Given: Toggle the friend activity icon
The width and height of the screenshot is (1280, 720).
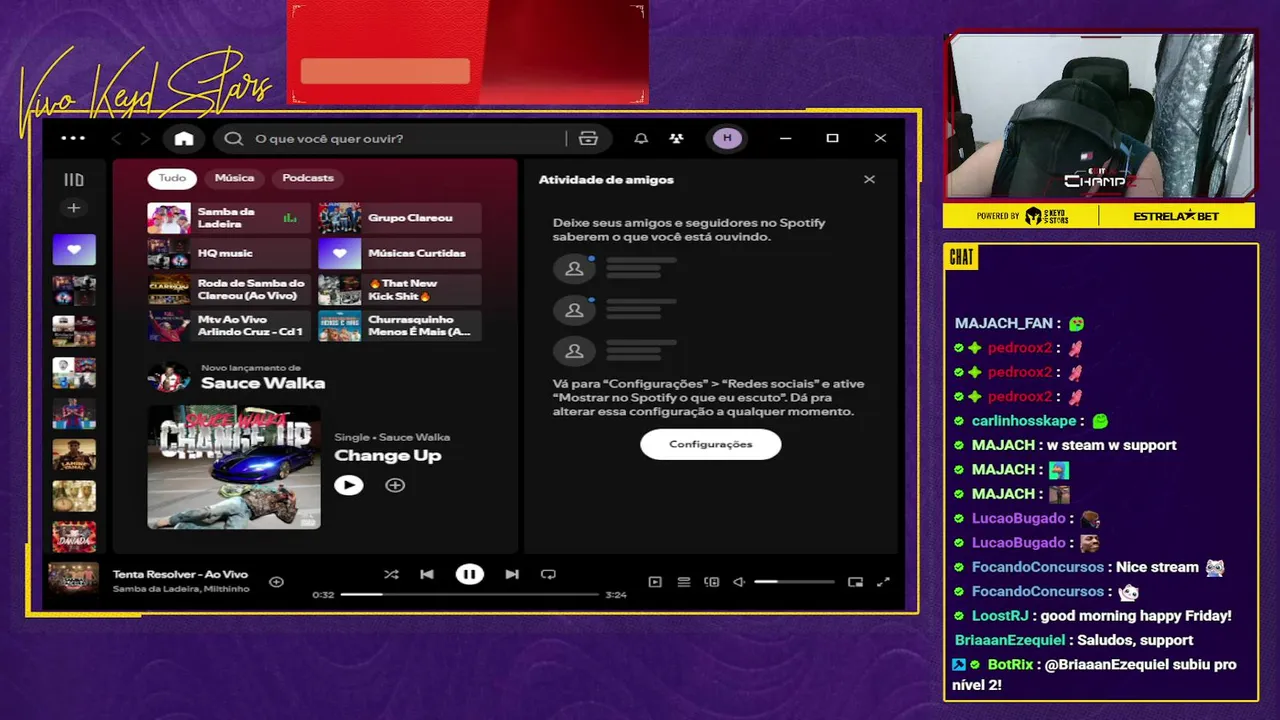Looking at the screenshot, I should 677,138.
